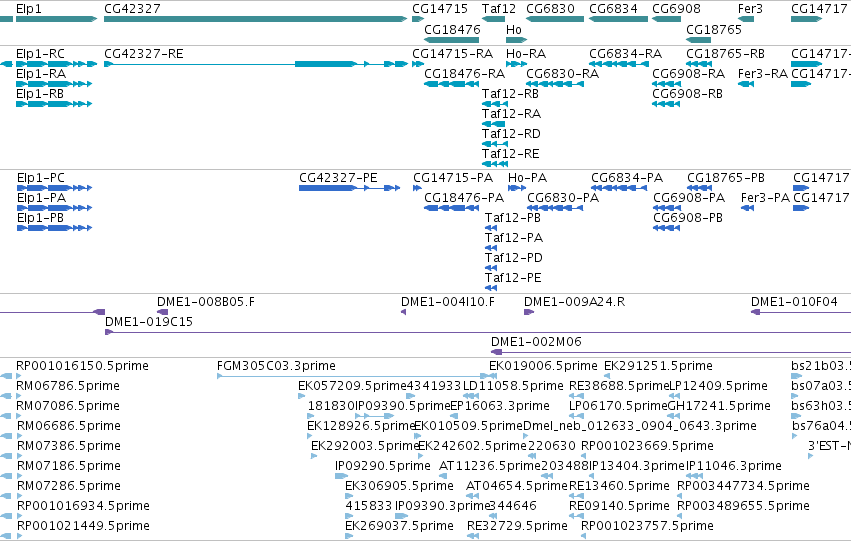Select the Ho-PA protein label
Screen dimensions: 851x541
527,178
